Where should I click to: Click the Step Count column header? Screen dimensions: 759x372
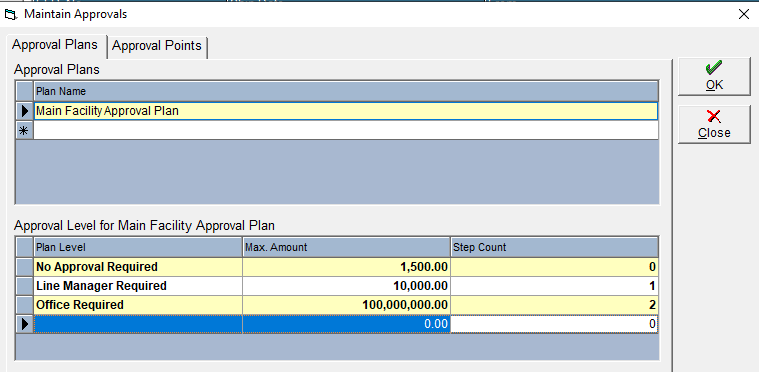coord(554,247)
